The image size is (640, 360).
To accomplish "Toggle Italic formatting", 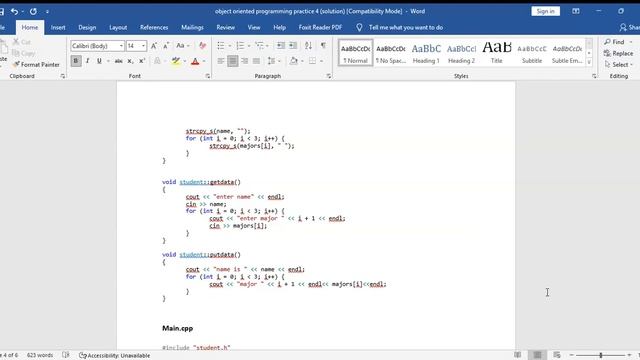I will [87, 61].
